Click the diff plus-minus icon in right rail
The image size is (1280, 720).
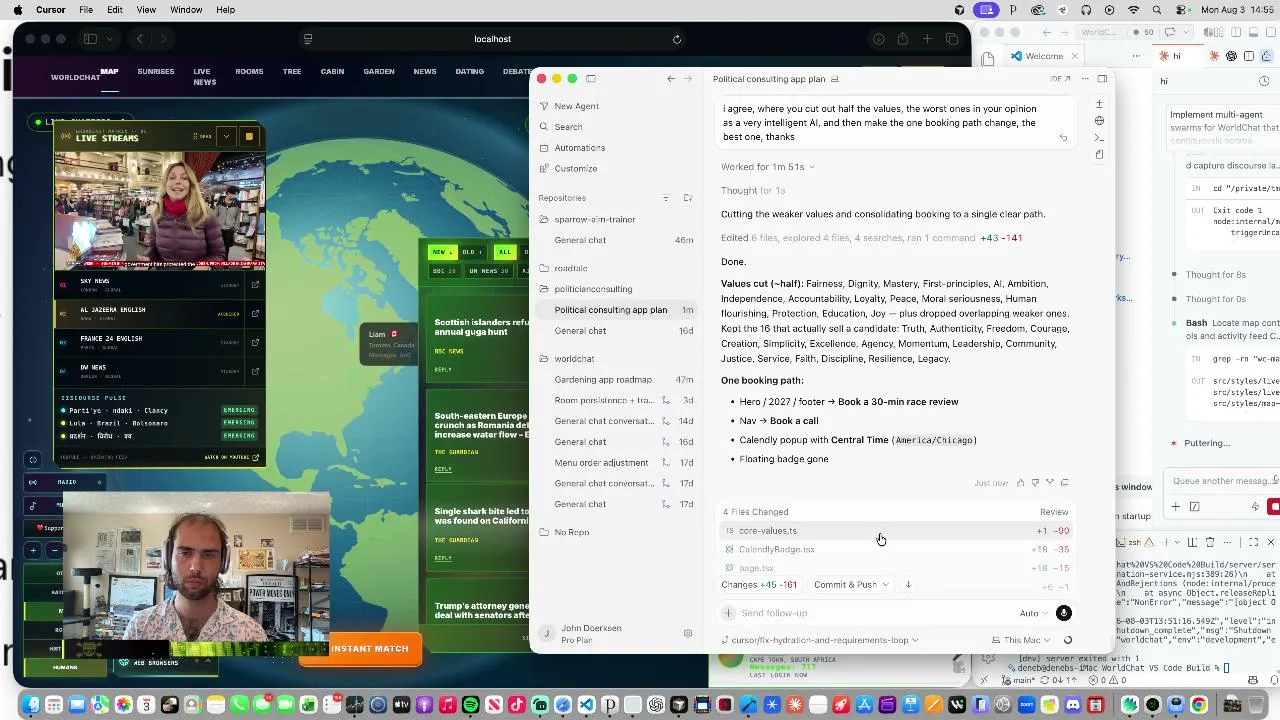point(1099,104)
